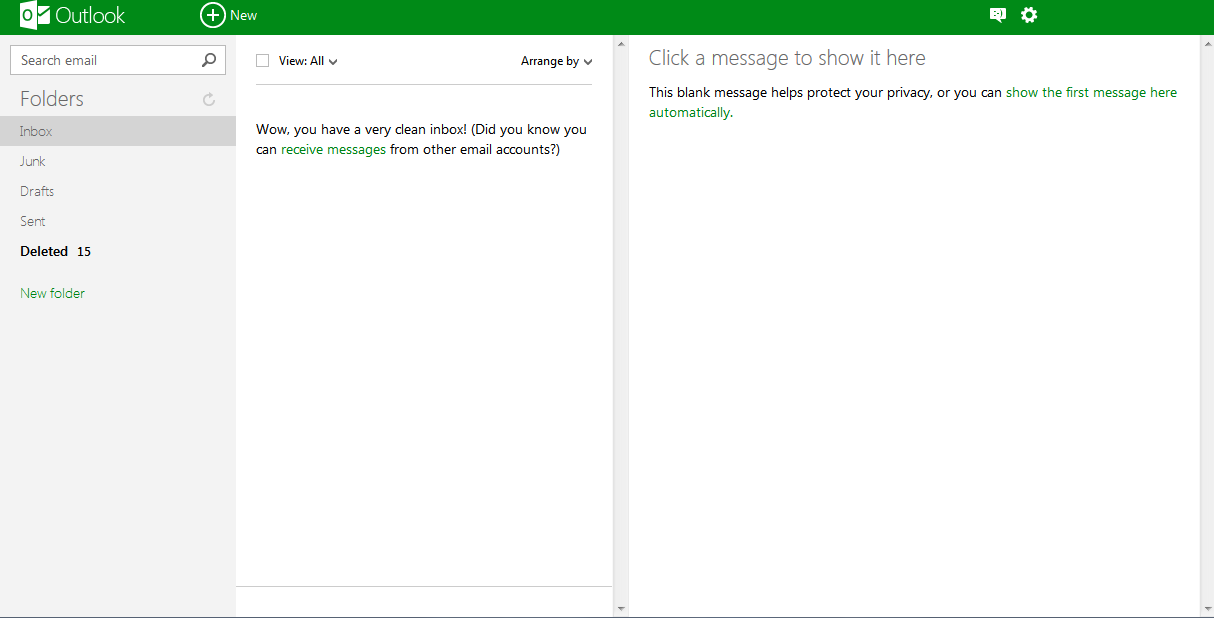The height and width of the screenshot is (618, 1214).
Task: Click the search magnifier icon
Action: (207, 60)
